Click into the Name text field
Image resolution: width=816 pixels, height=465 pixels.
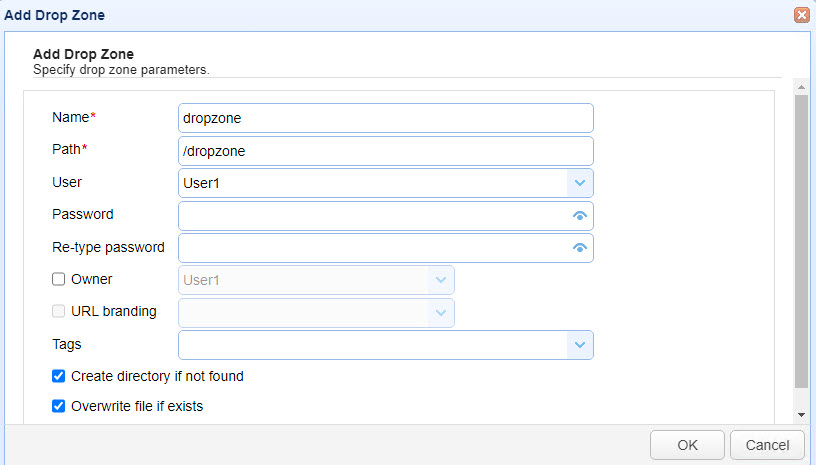(385, 118)
